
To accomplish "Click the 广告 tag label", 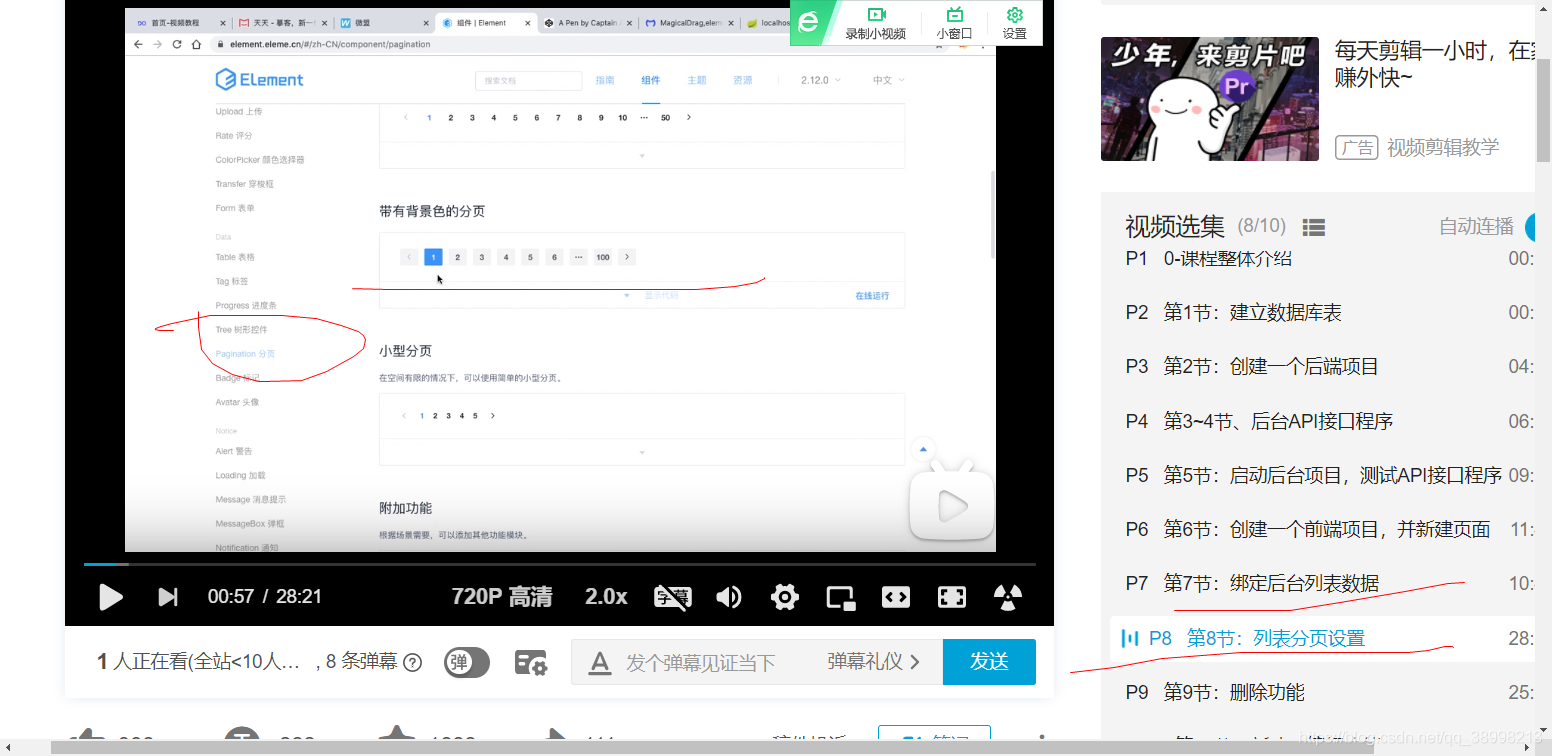I will (x=1356, y=148).
